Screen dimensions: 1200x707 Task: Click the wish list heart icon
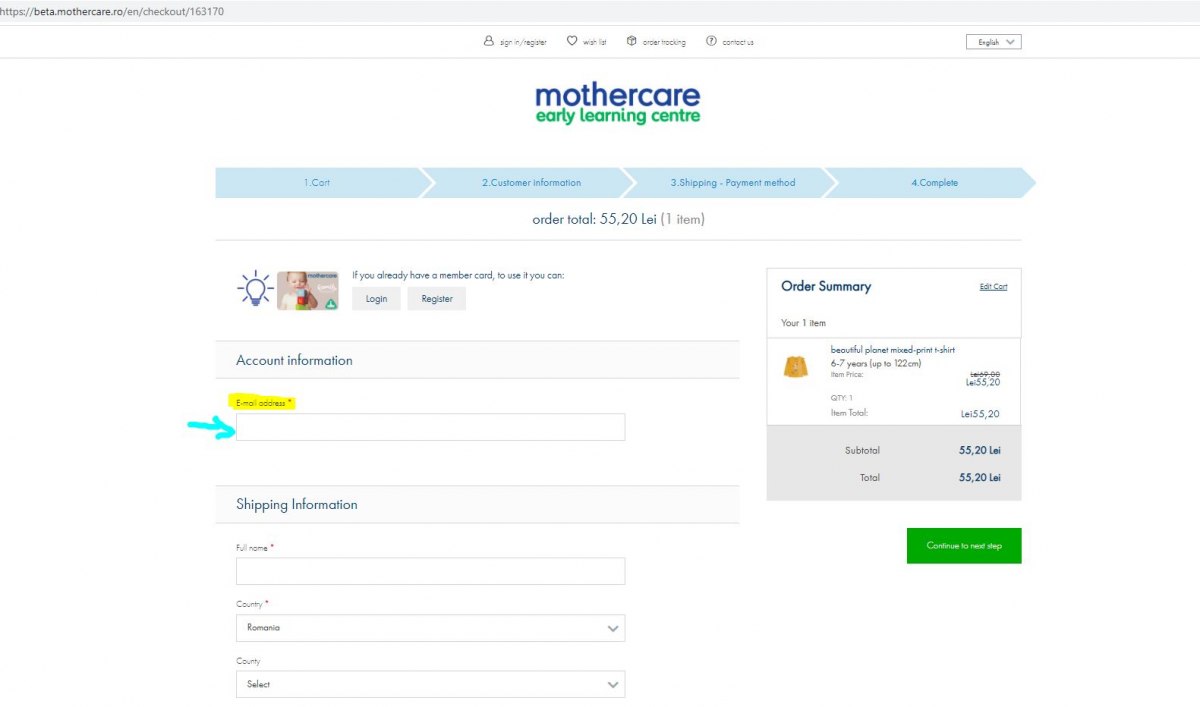tap(572, 42)
